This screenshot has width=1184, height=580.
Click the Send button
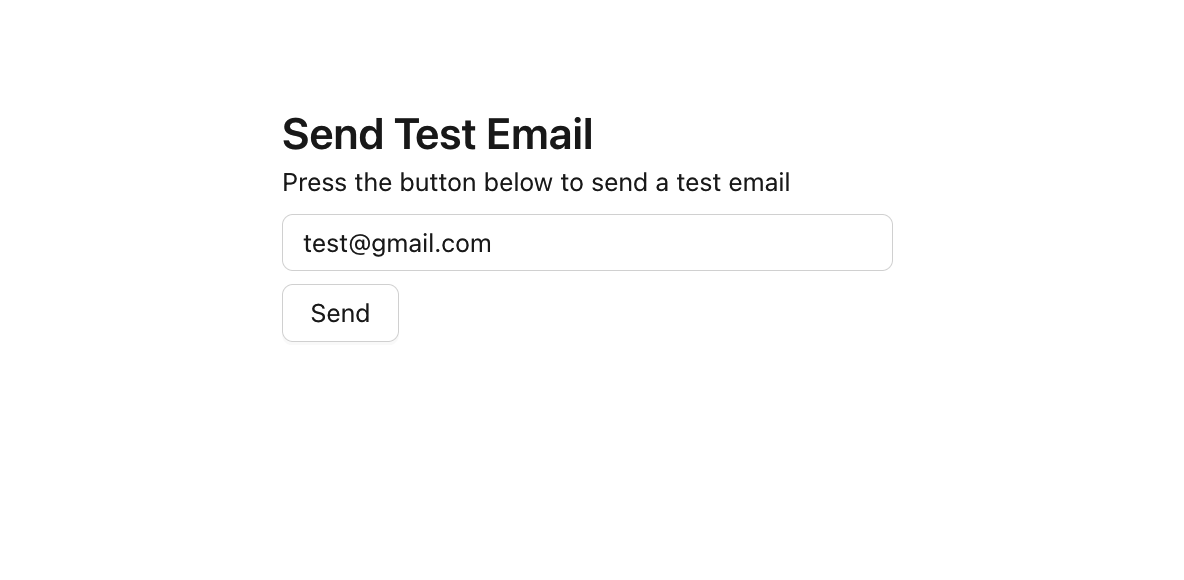click(340, 313)
